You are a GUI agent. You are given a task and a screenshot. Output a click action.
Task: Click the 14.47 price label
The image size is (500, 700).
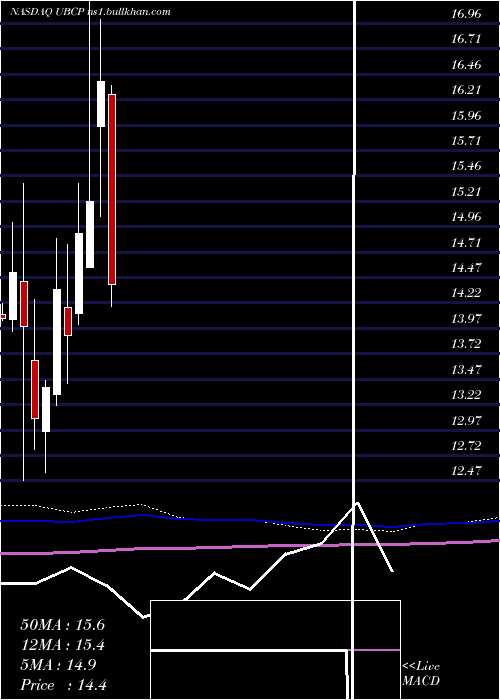(x=466, y=268)
